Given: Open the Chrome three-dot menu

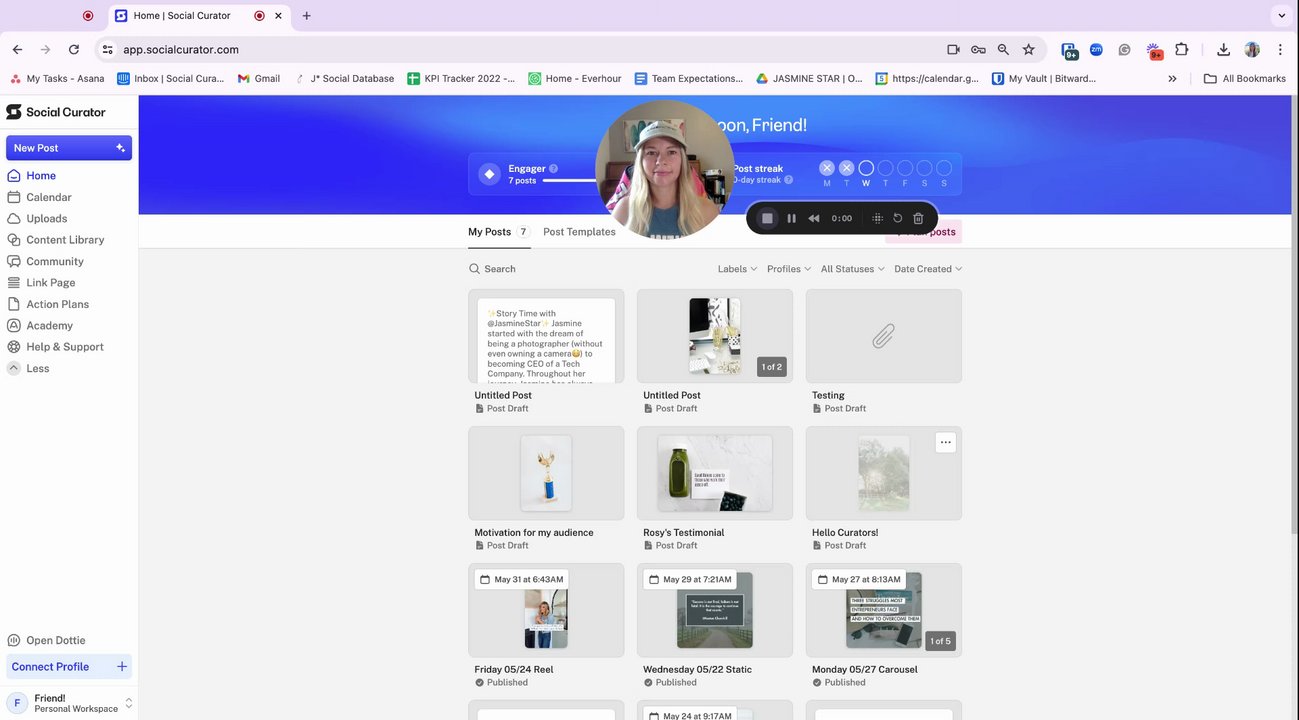Looking at the screenshot, I should tap(1280, 49).
